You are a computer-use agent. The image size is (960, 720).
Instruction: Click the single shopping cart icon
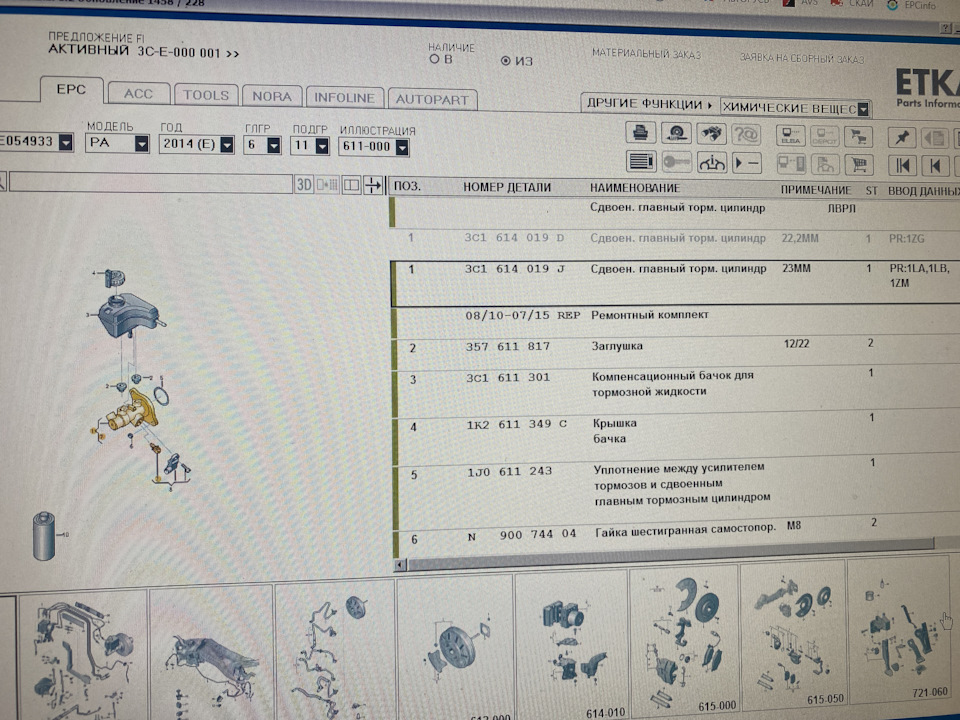point(858,165)
